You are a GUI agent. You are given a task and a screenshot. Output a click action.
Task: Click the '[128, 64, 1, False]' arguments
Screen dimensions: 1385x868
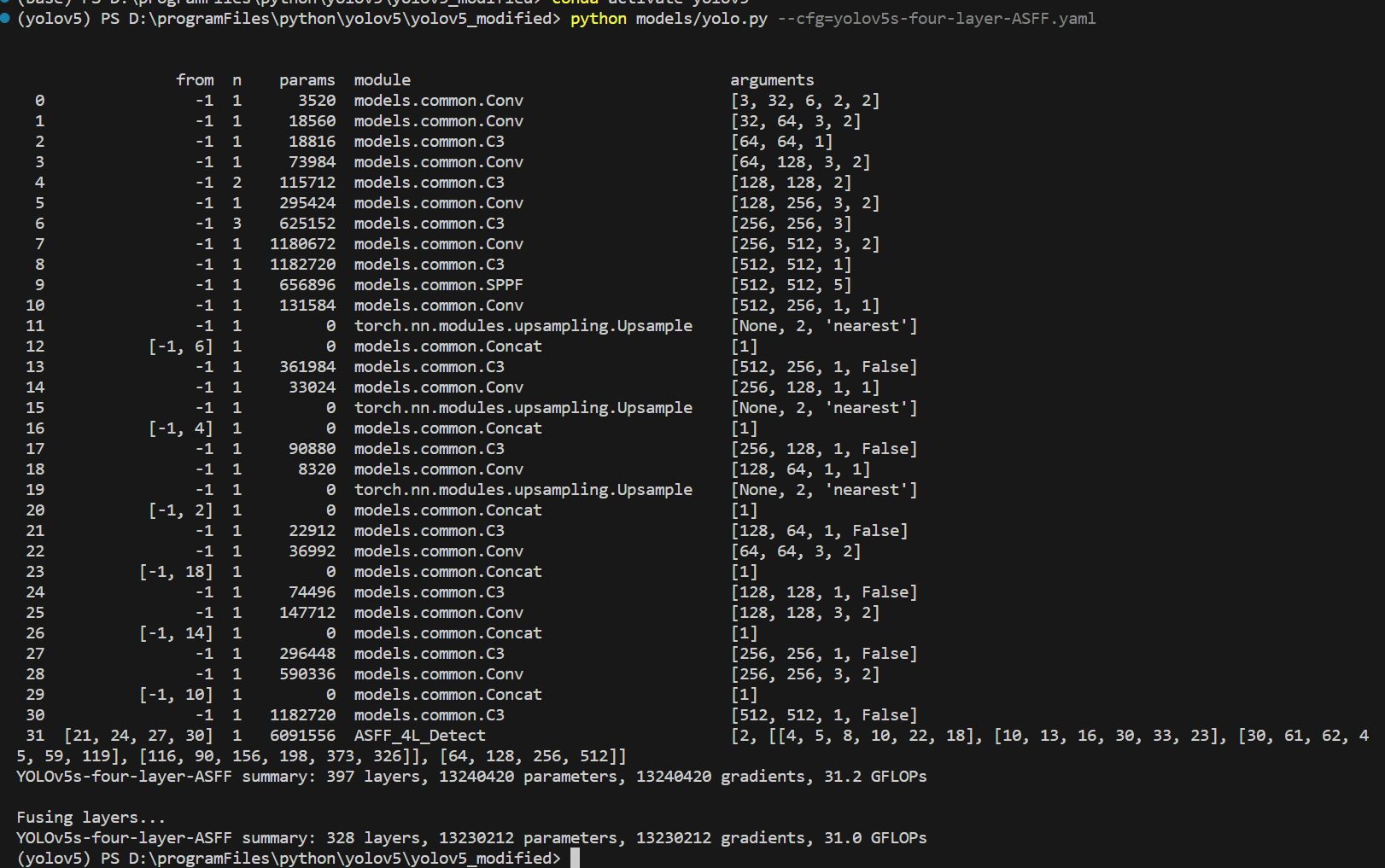819,530
